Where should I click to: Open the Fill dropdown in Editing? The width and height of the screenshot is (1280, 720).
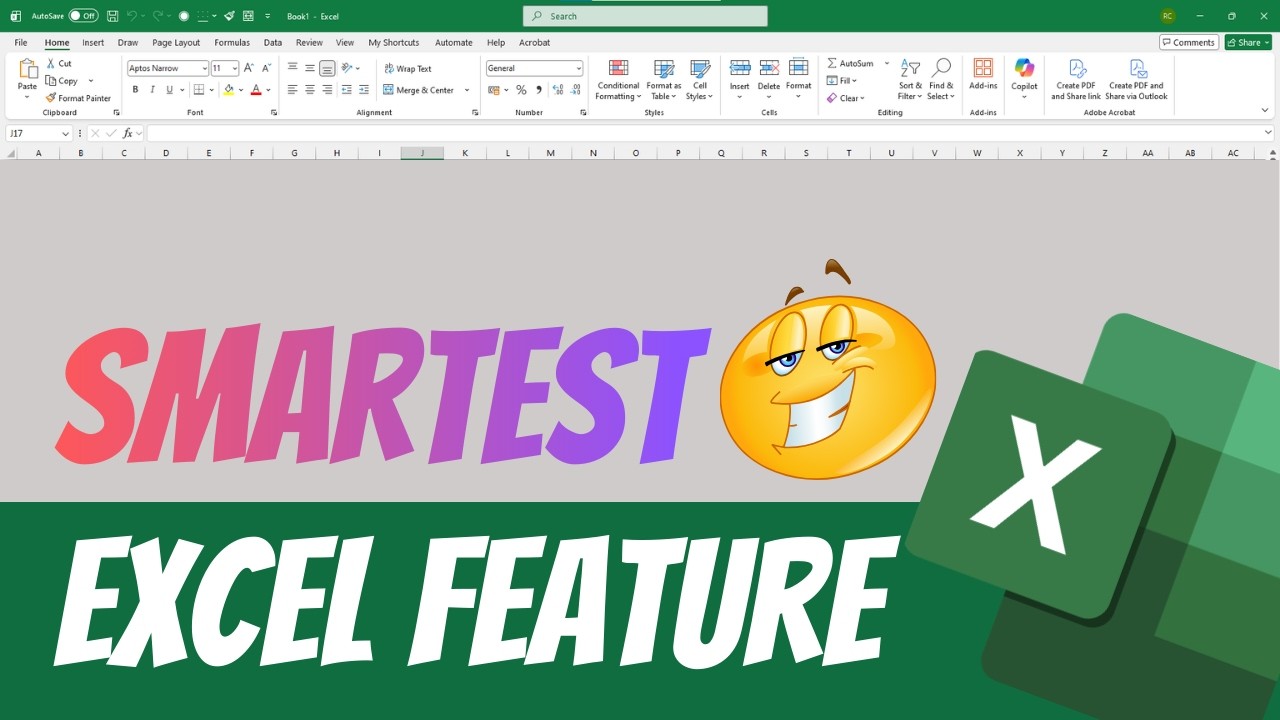[842, 81]
